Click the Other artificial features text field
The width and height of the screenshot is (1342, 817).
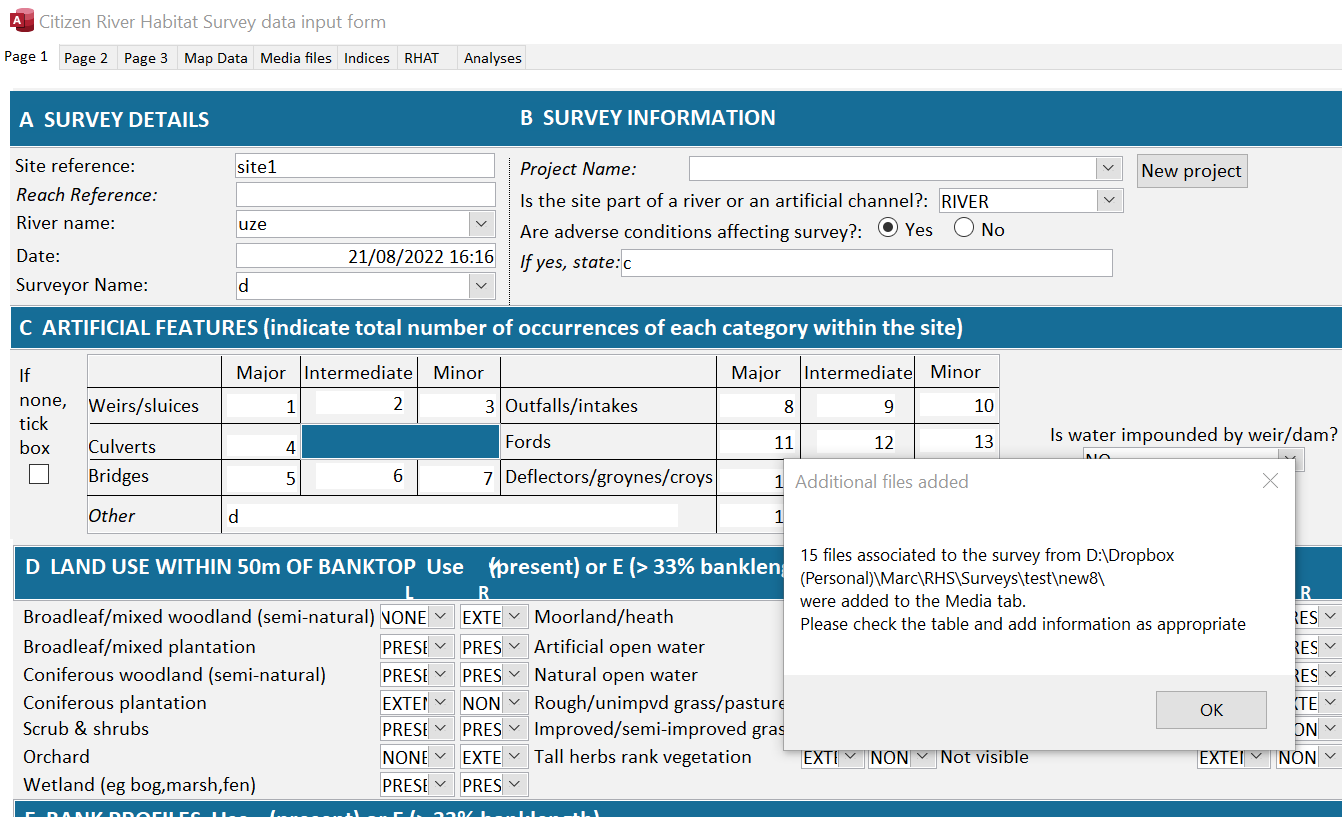451,516
